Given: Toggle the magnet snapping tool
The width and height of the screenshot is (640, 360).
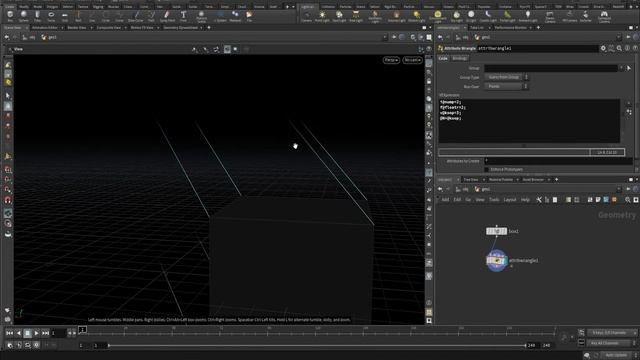Looking at the screenshot, I should tap(8, 200).
